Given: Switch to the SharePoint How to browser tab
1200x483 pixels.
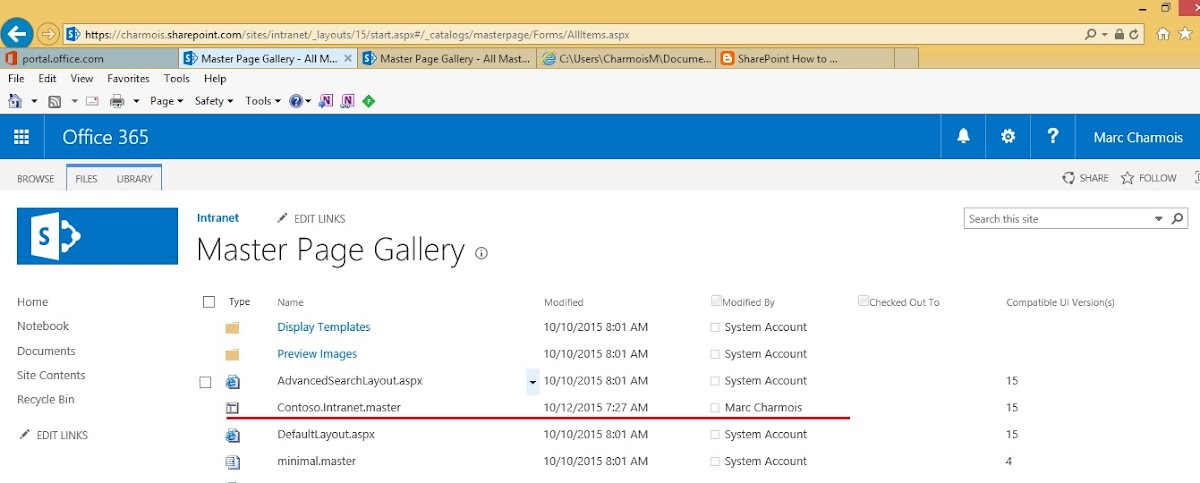Looking at the screenshot, I should [806, 59].
